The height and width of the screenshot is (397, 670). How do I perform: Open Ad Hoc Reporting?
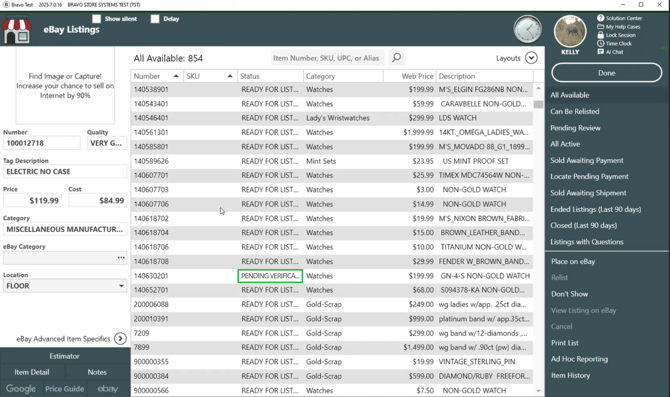point(579,359)
